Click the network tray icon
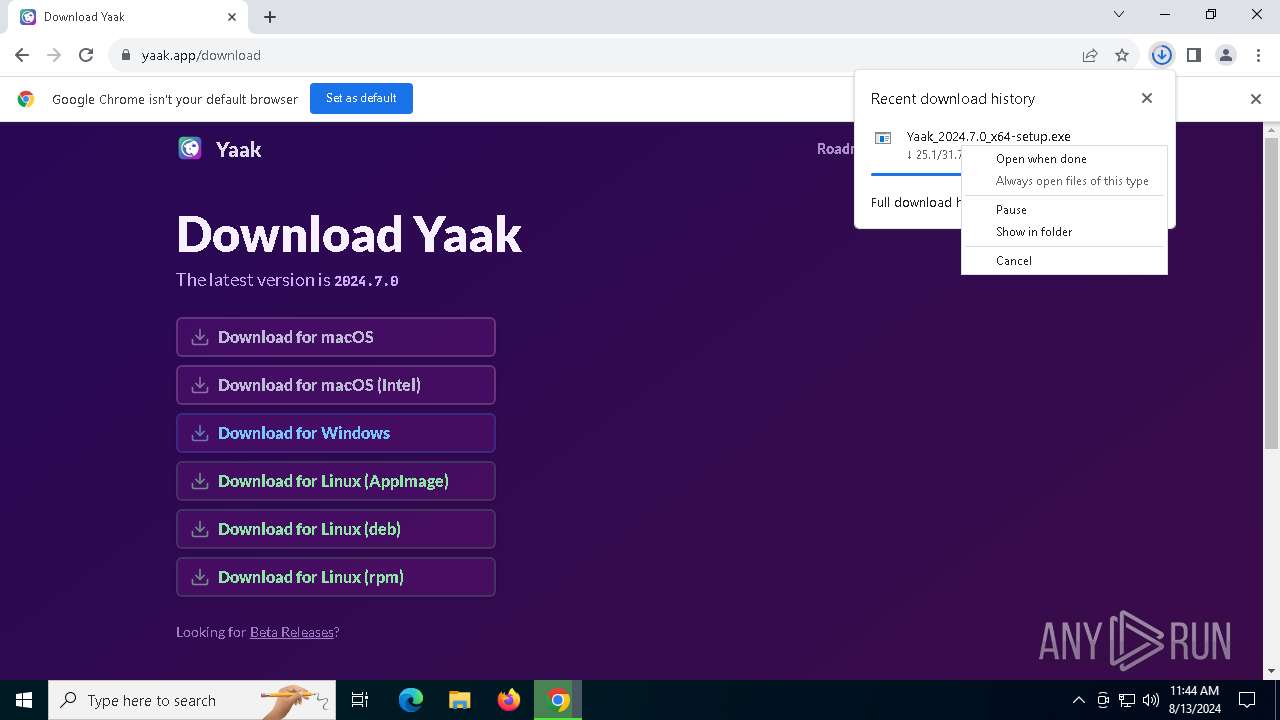This screenshot has height=720, width=1280. [x=1127, y=700]
